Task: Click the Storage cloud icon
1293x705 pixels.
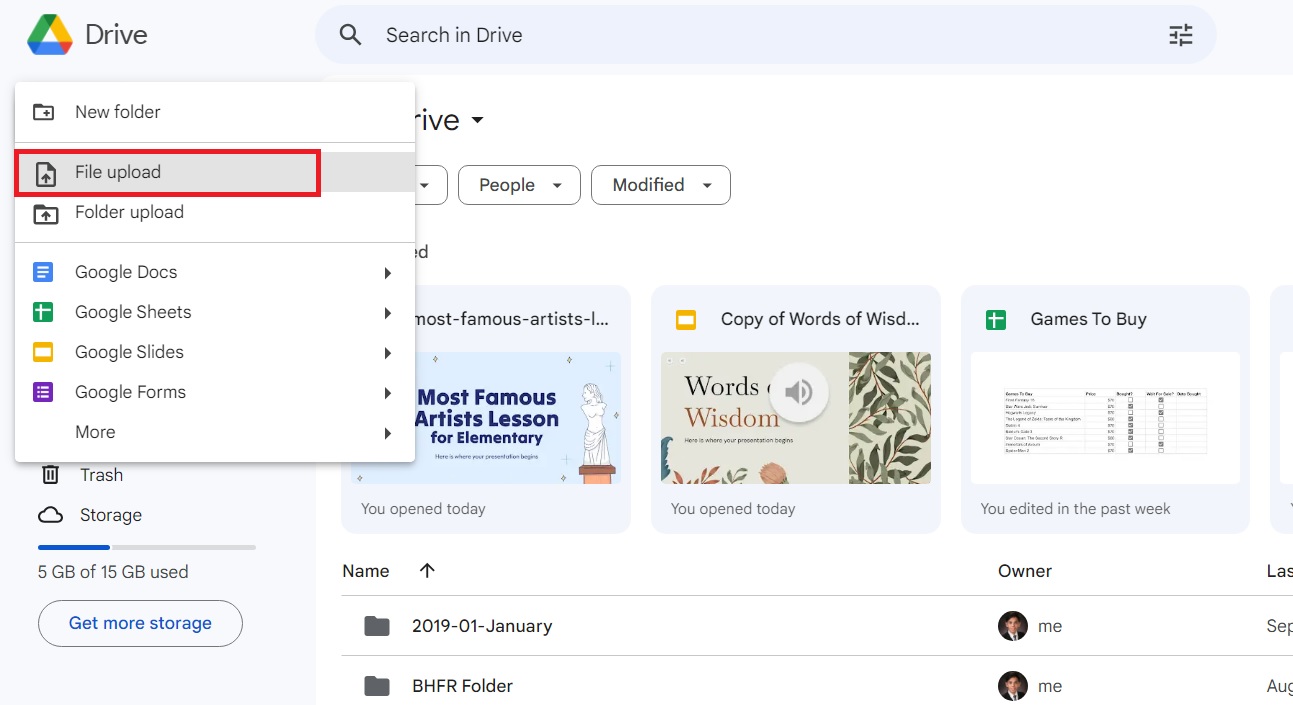Action: click(50, 515)
